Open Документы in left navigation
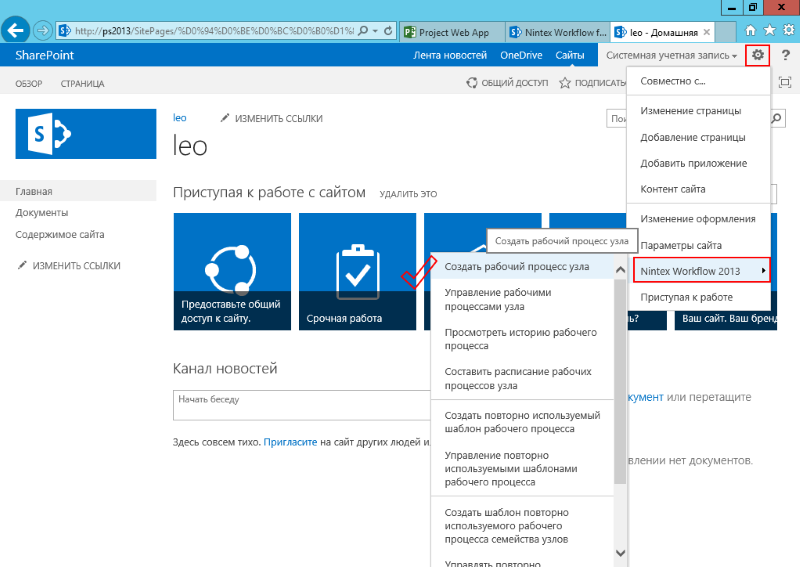Screen dimensions: 800x567 [41, 212]
